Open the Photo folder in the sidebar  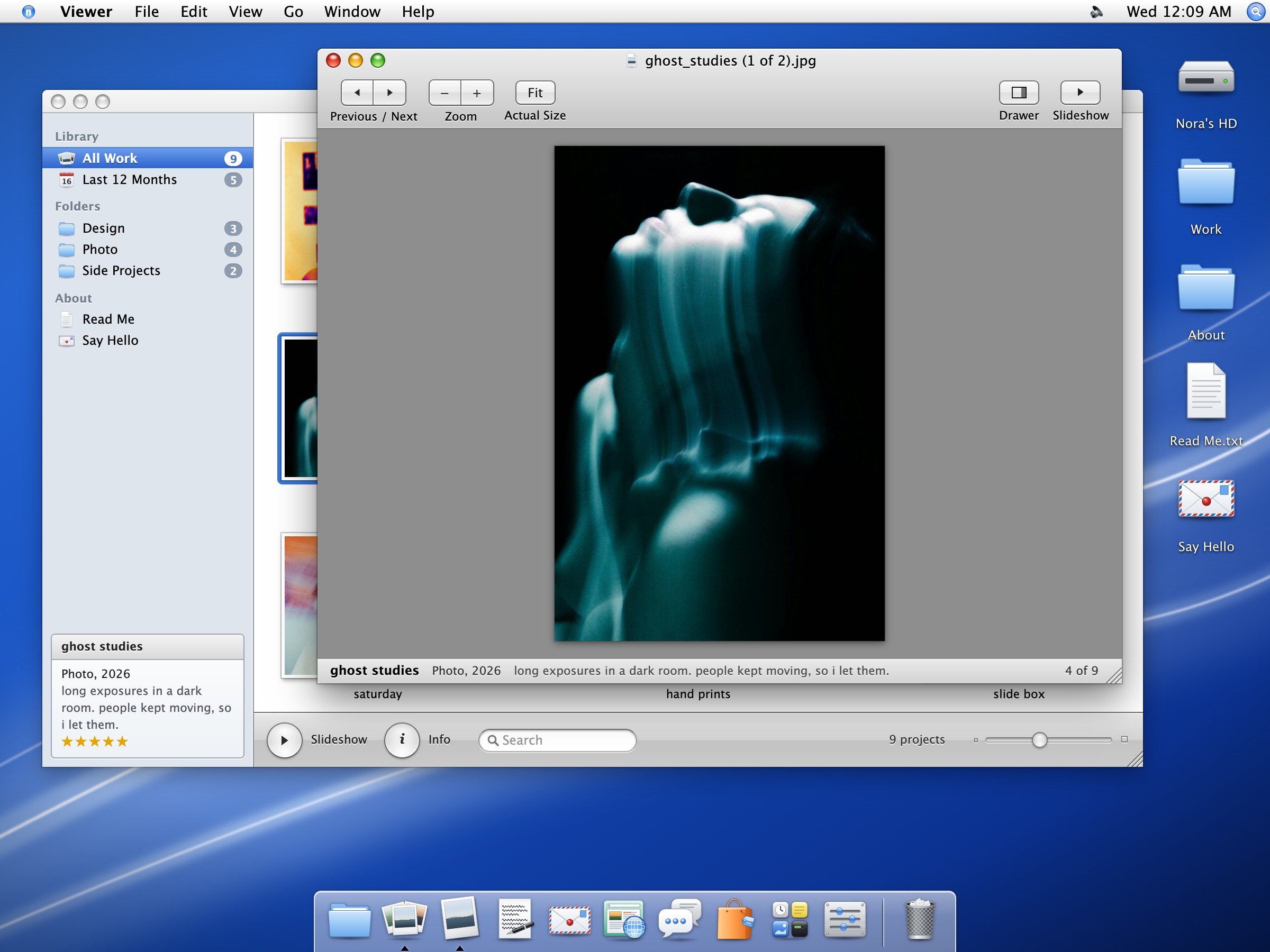pyautogui.click(x=148, y=250)
